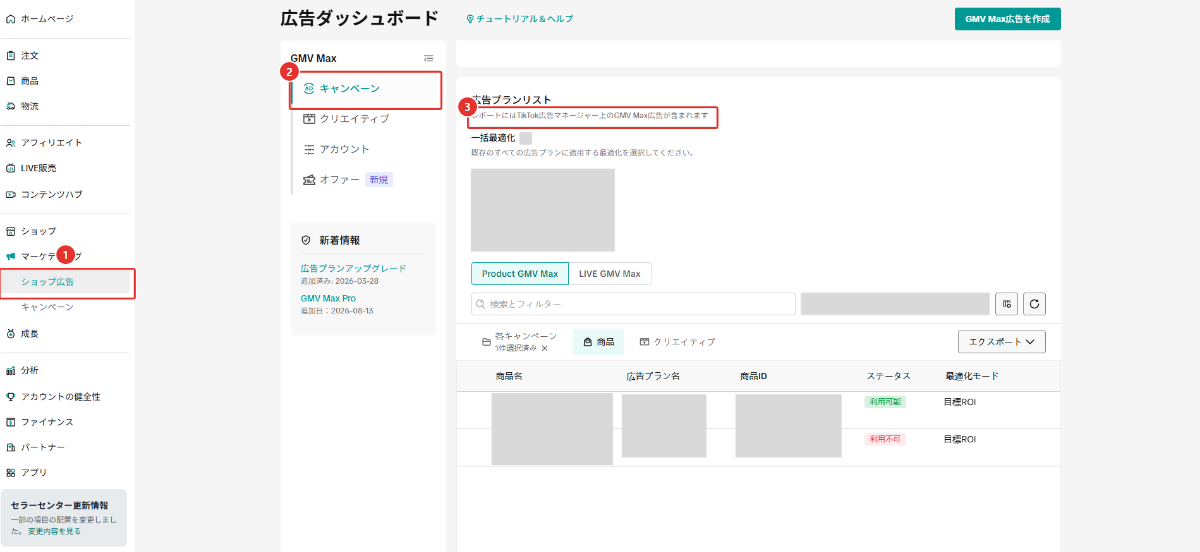Open the アフィリエイト sidebar item
Image resolution: width=1200 pixels, height=552 pixels.
pyautogui.click(x=52, y=143)
